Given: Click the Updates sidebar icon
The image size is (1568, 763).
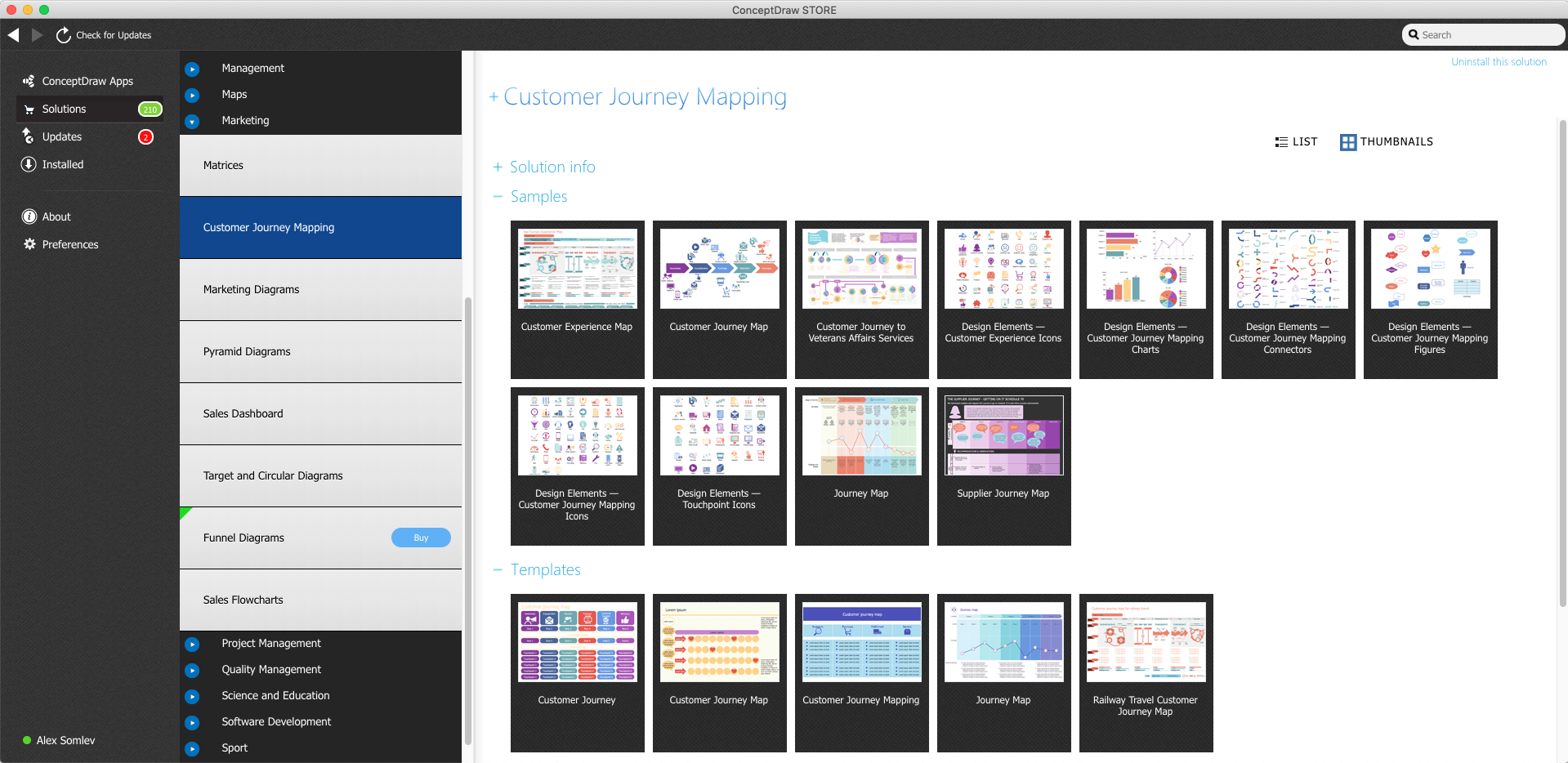Looking at the screenshot, I should [x=29, y=136].
